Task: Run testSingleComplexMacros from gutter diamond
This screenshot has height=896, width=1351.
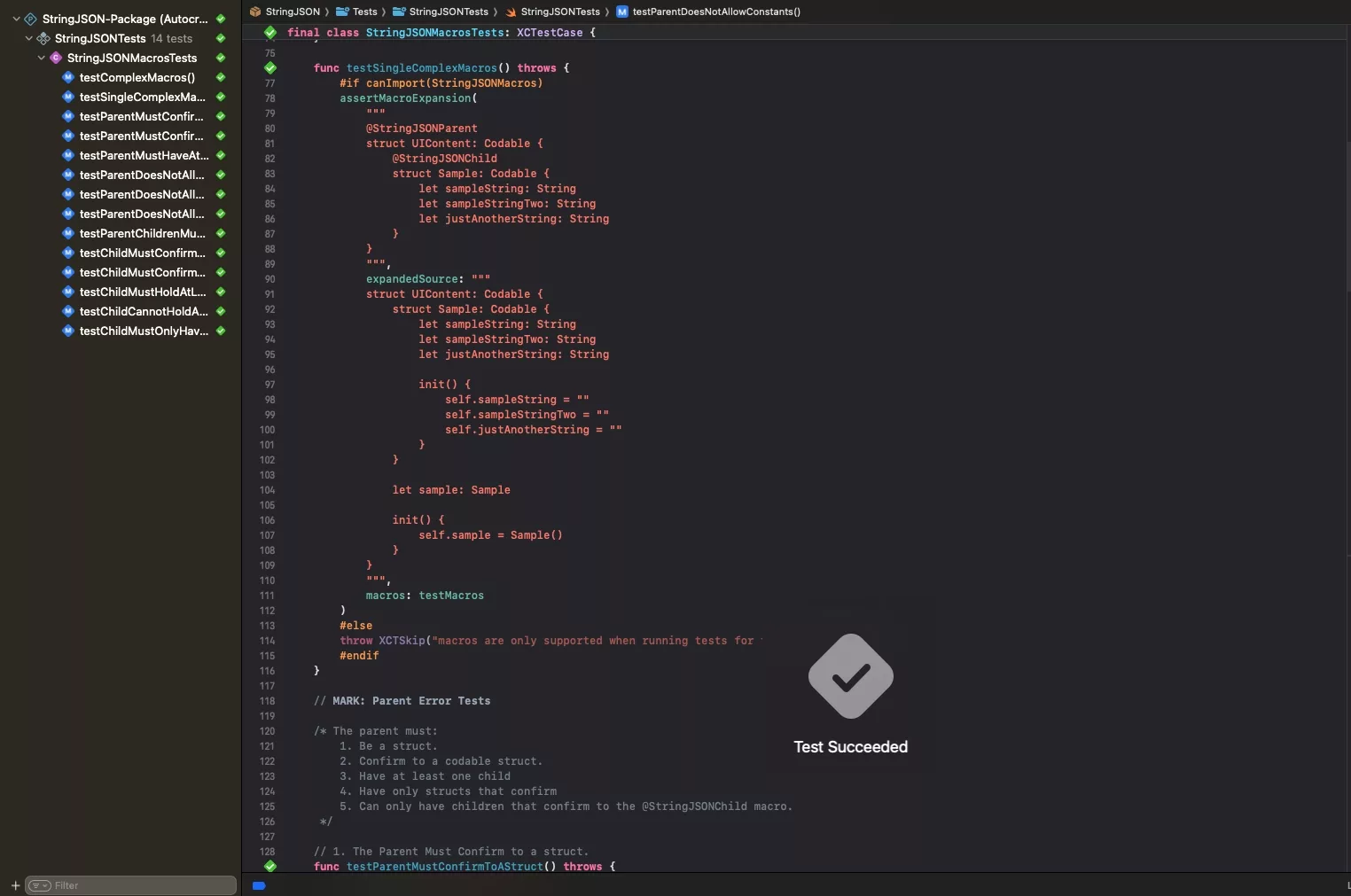Action: point(270,67)
